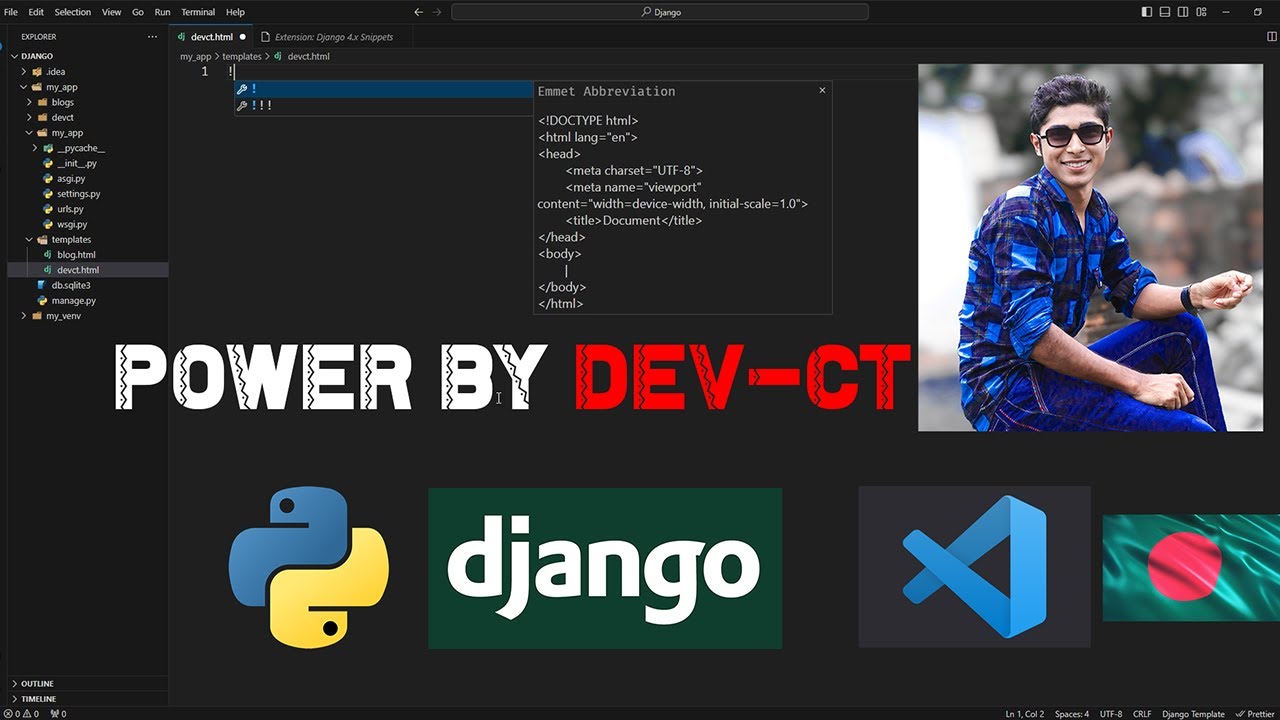
Task: Click Ln 1, Col 2 cursor position
Action: pyautogui.click(x=1025, y=714)
